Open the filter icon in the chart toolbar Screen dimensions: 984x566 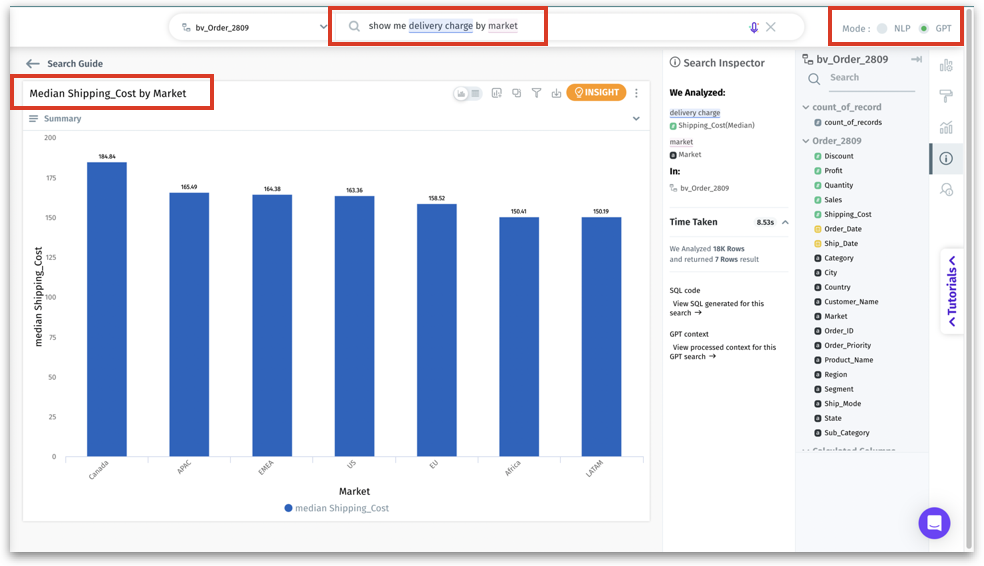[x=536, y=93]
